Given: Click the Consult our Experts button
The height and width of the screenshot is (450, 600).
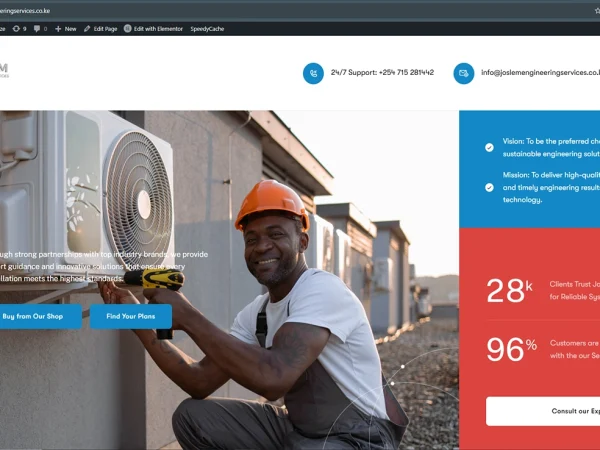Looking at the screenshot, I should pos(543,411).
